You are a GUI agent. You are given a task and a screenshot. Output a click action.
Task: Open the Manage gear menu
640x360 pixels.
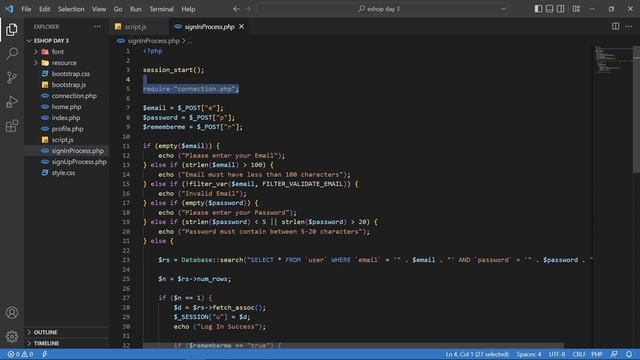(x=12, y=336)
